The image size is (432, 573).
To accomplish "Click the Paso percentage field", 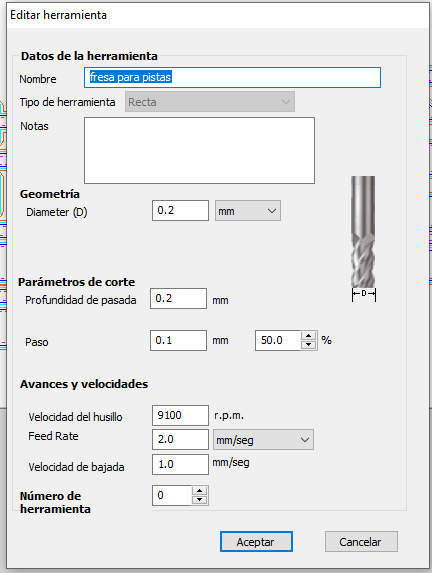I will point(278,341).
